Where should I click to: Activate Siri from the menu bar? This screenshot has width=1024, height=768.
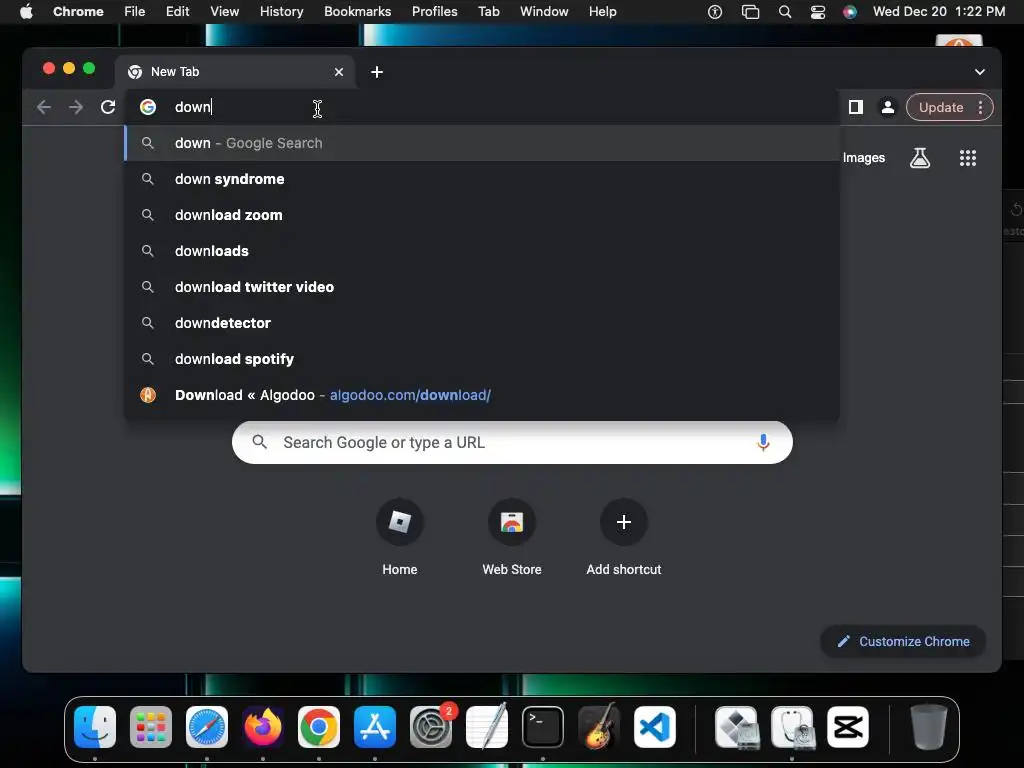click(850, 12)
